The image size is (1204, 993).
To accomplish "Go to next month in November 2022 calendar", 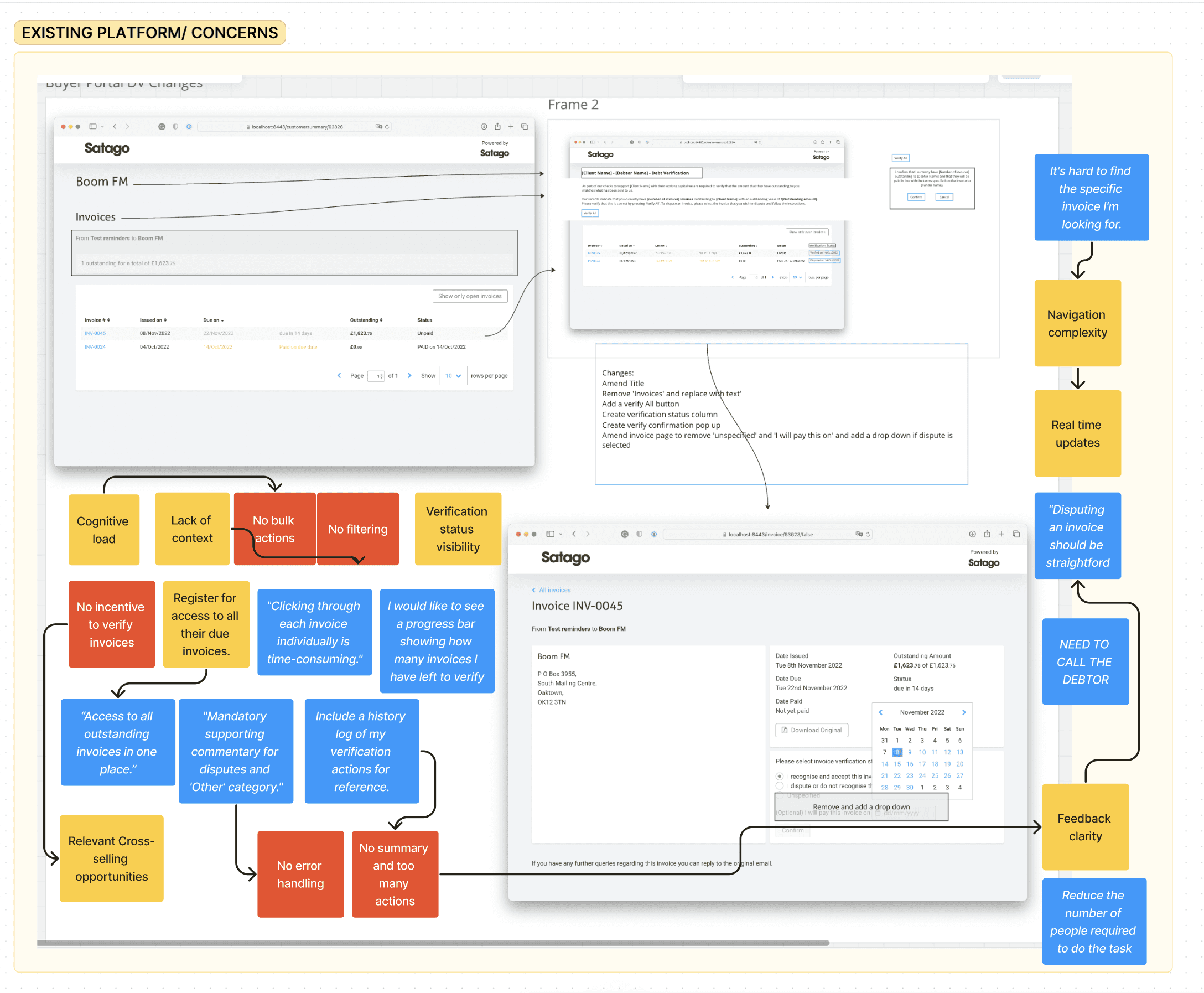I will (964, 712).
